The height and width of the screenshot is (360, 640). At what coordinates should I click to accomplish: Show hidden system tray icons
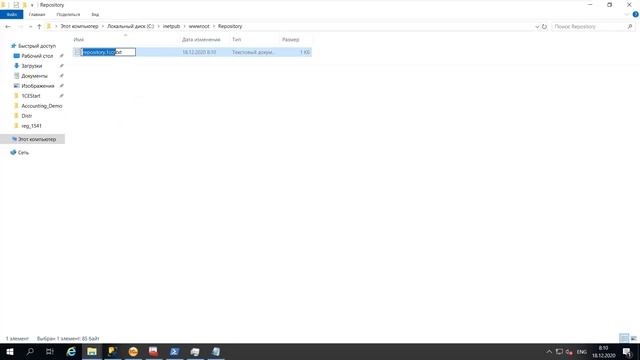point(549,351)
